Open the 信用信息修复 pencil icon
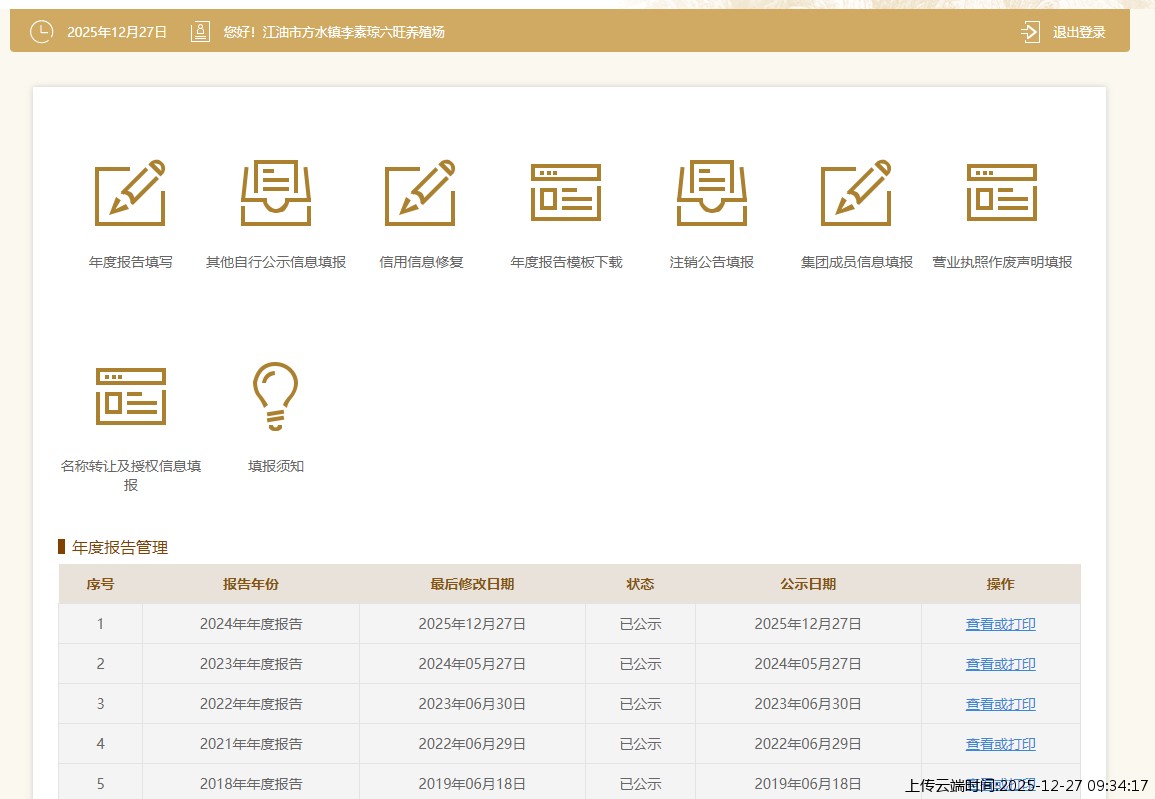The height and width of the screenshot is (799, 1155). pyautogui.click(x=421, y=193)
